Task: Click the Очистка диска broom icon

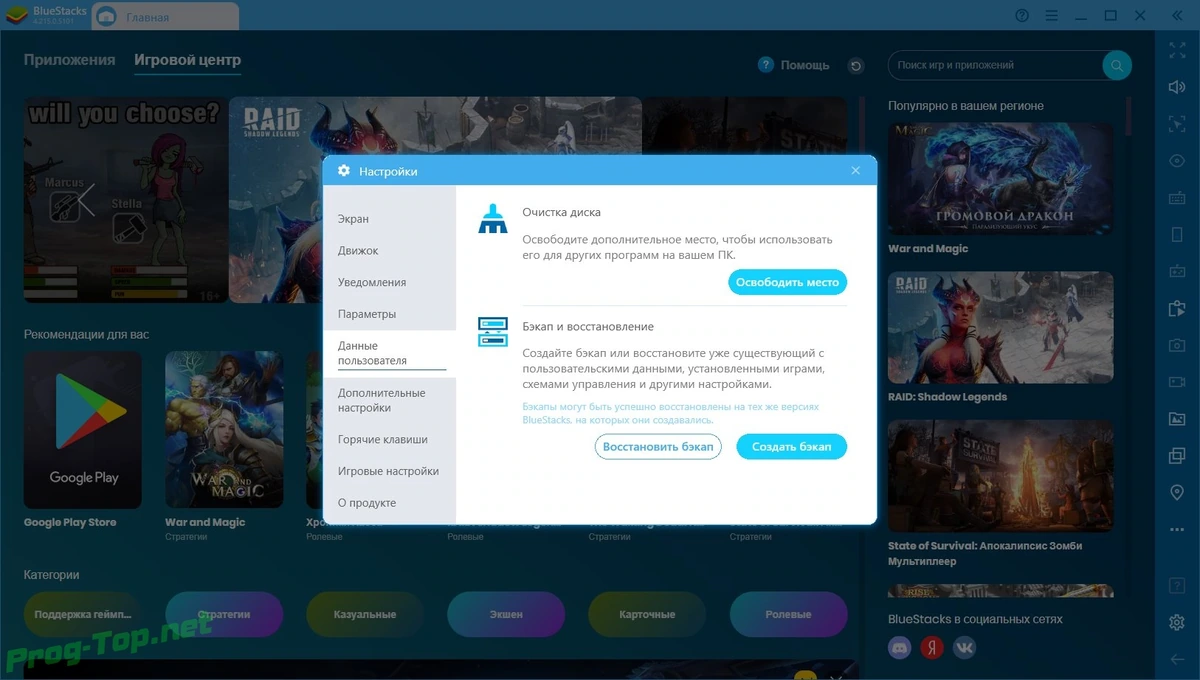Action: [x=492, y=218]
